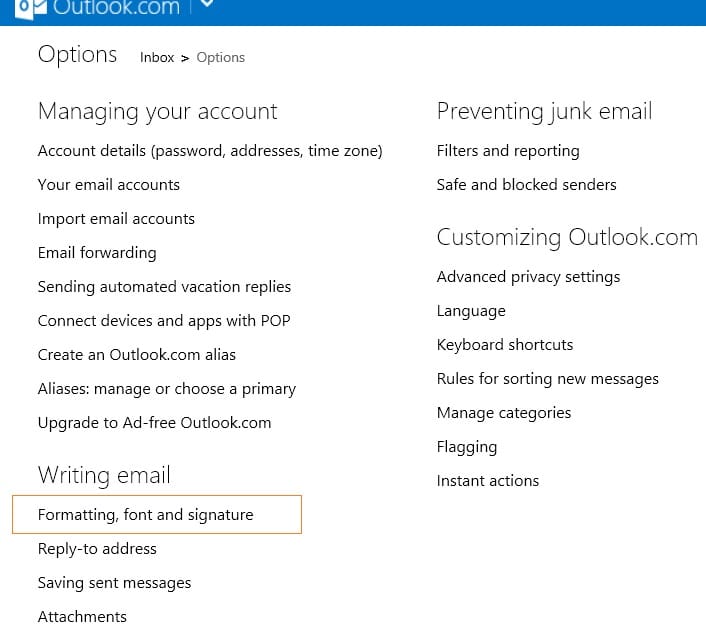The height and width of the screenshot is (633, 706).
Task: Open Attachments options
Action: [x=82, y=617]
